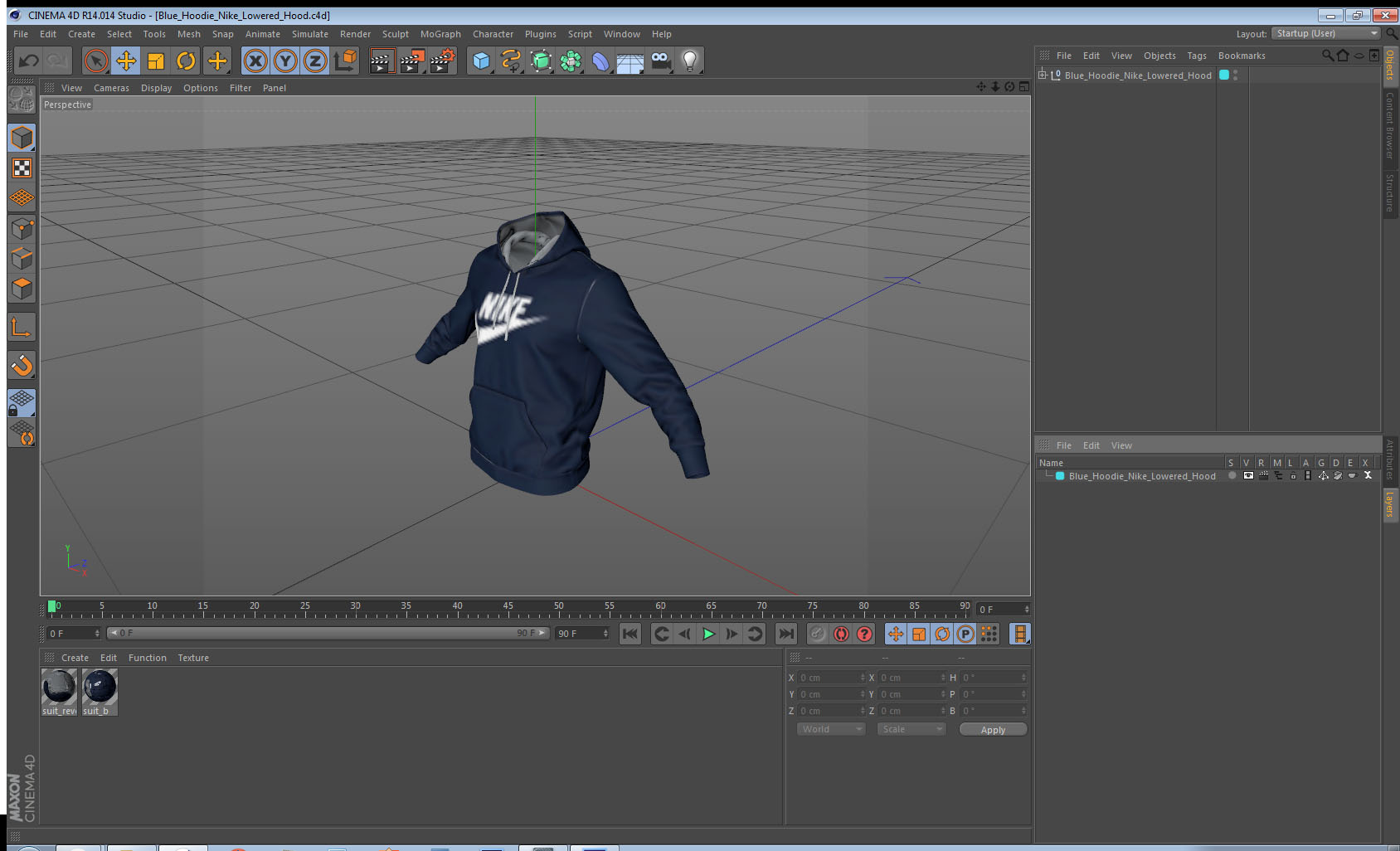
Task: Expand Blue_Hoodie_Nike_Lowered_Hood object tree
Action: tap(1043, 75)
